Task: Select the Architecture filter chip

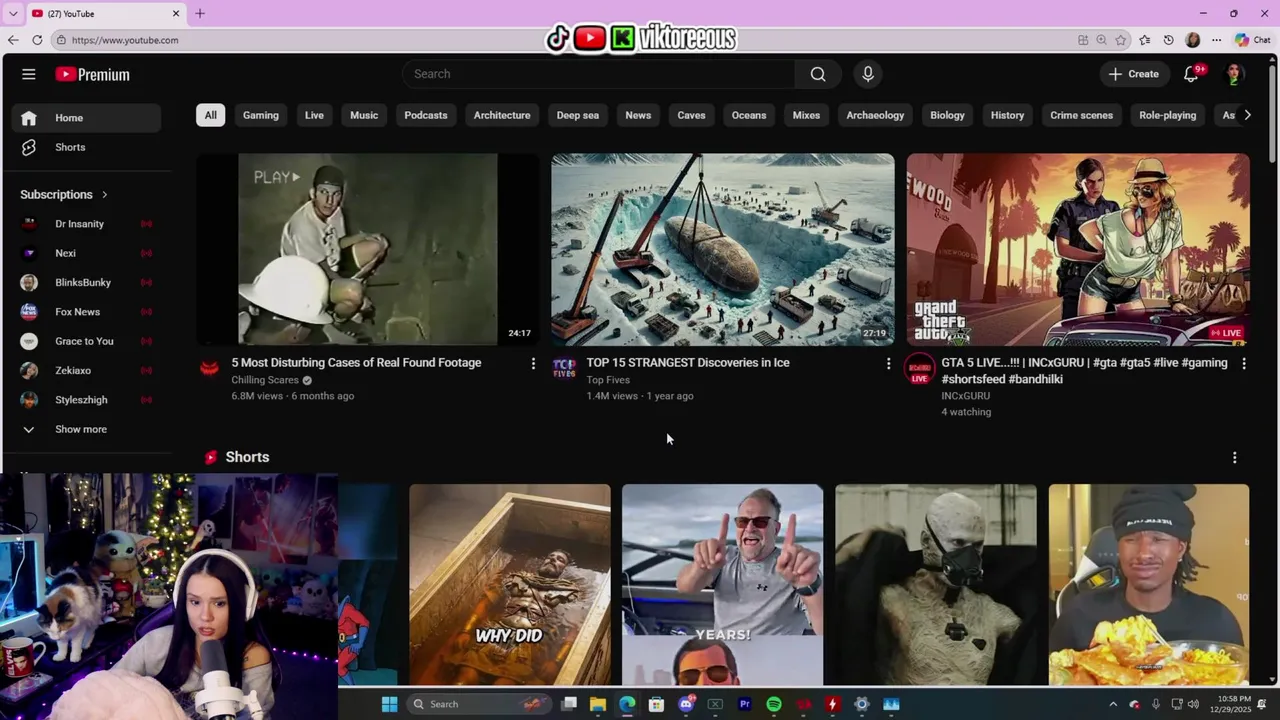Action: pos(502,115)
